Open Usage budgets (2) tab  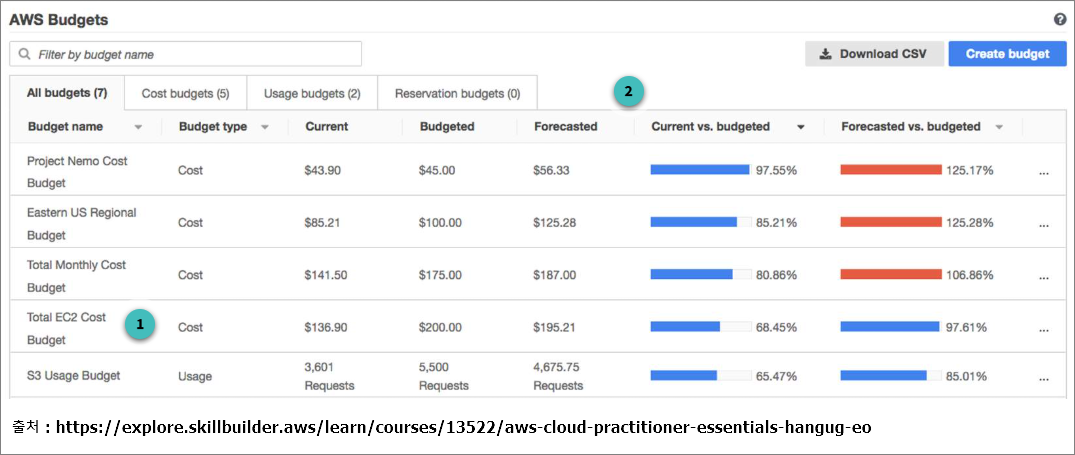point(312,93)
